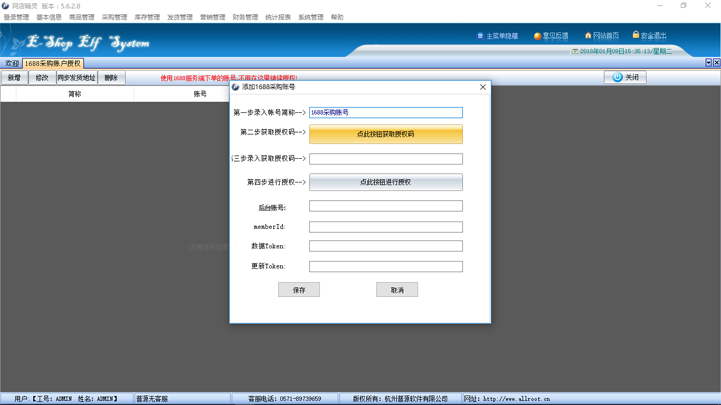721x405 pixels.
Task: Click 普源无客服 in status bar
Action: point(152,399)
